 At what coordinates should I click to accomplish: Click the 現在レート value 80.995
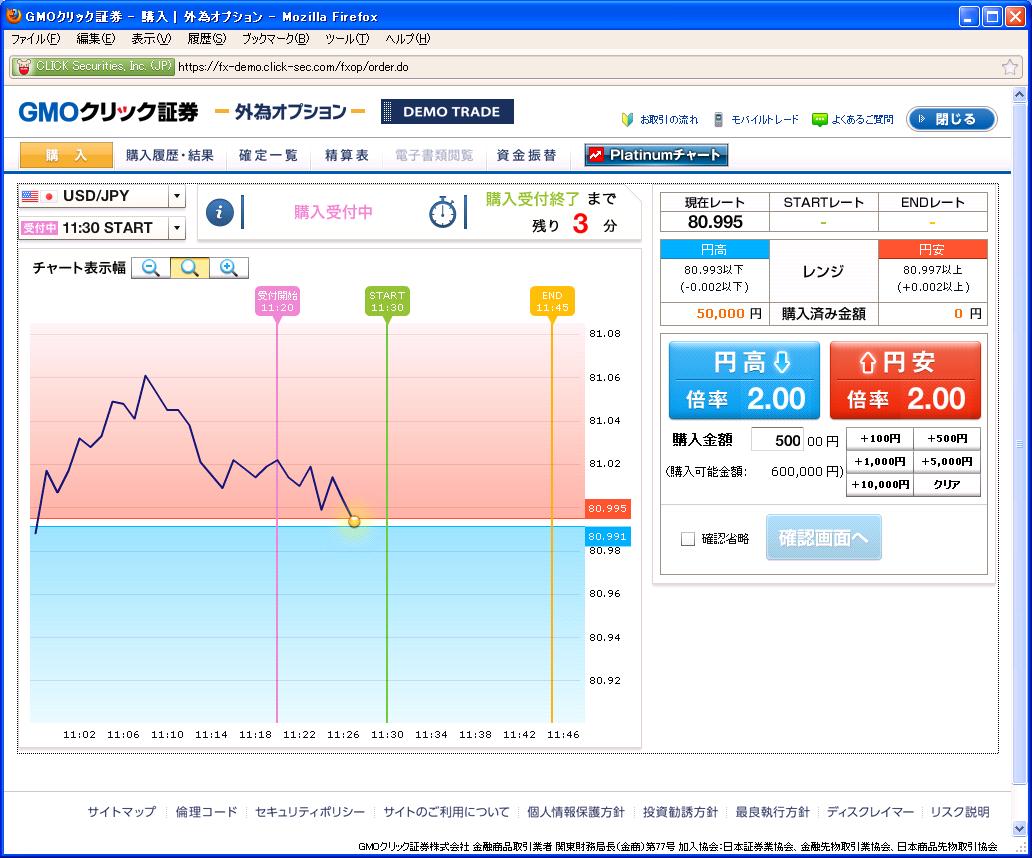[x=715, y=222]
